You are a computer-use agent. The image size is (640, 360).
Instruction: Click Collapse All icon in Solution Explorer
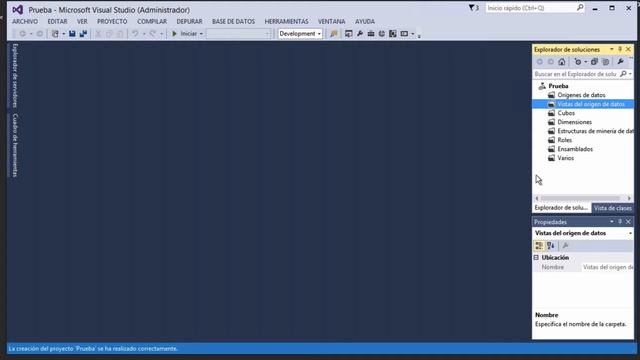click(594, 62)
